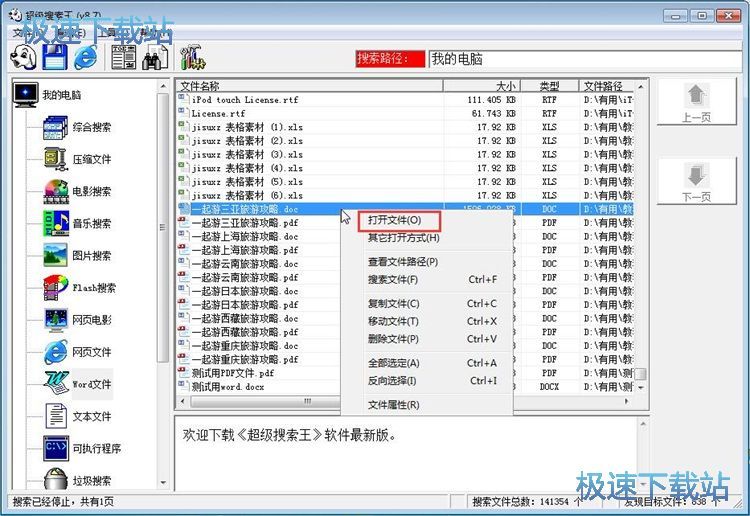The width and height of the screenshot is (750, 516).
Task: Click the 搜索路径 path input field
Action: 585,59
